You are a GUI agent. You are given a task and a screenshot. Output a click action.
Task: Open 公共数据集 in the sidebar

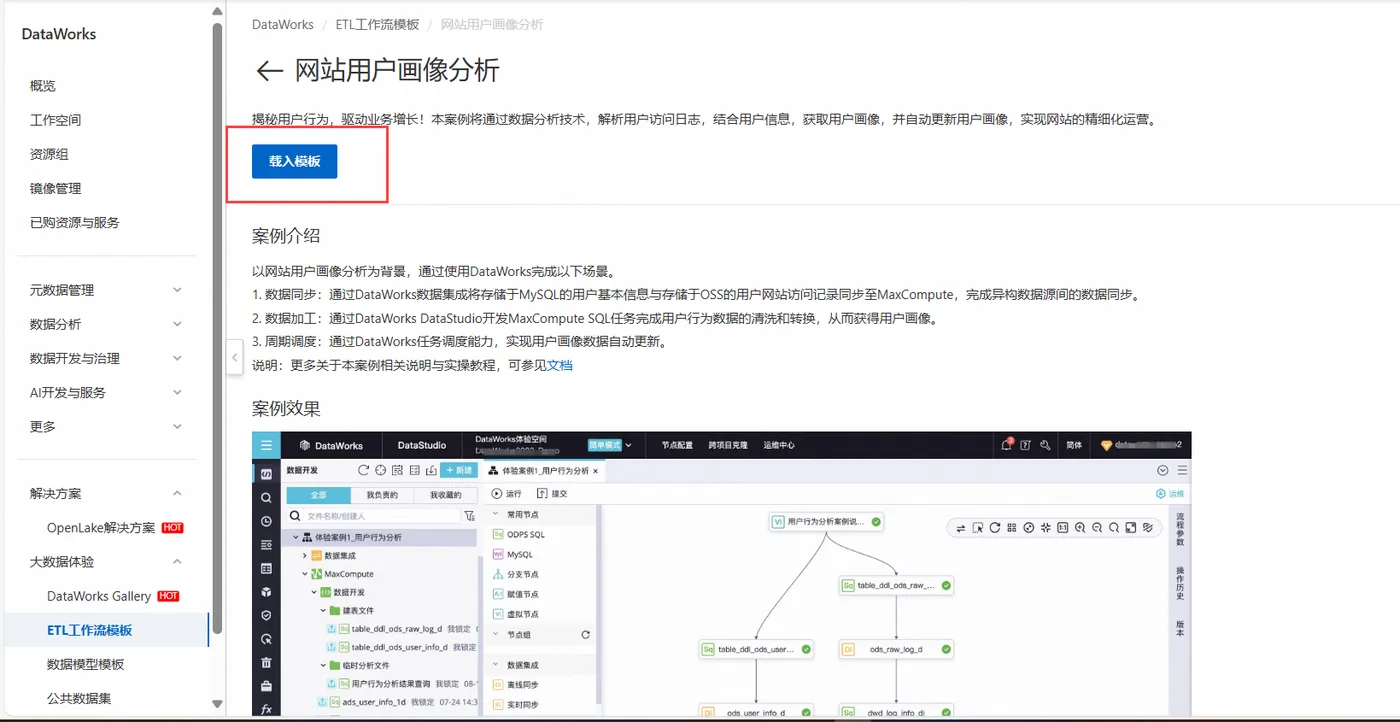click(x=79, y=698)
